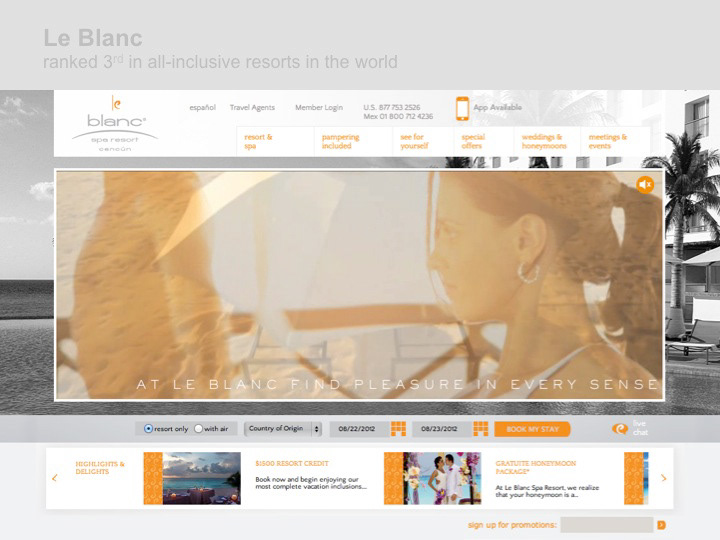Click the U.S. 877 753 2526 phone number

392,107
